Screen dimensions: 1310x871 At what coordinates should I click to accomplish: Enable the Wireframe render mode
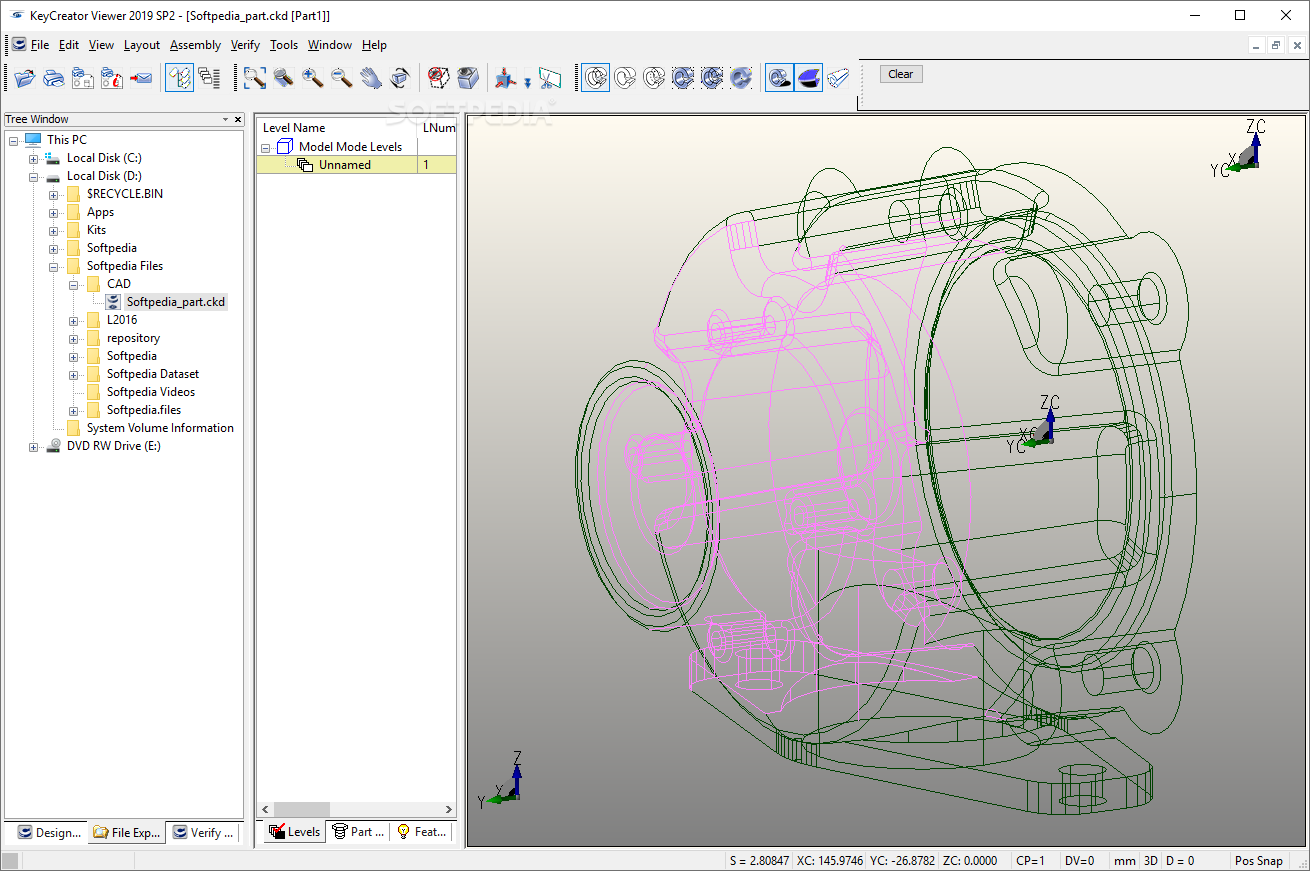pos(596,78)
